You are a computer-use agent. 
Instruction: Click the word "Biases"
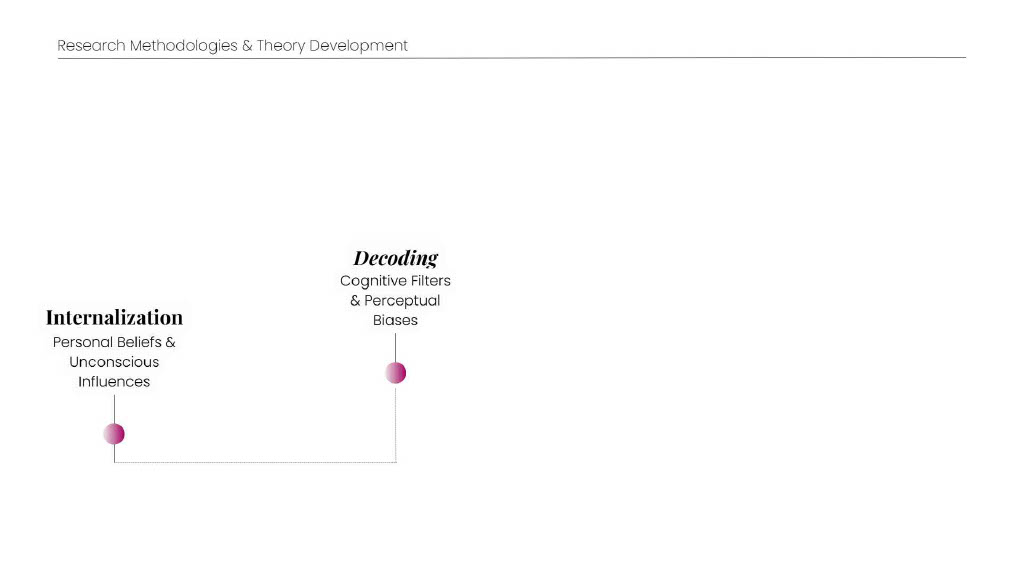[395, 321]
